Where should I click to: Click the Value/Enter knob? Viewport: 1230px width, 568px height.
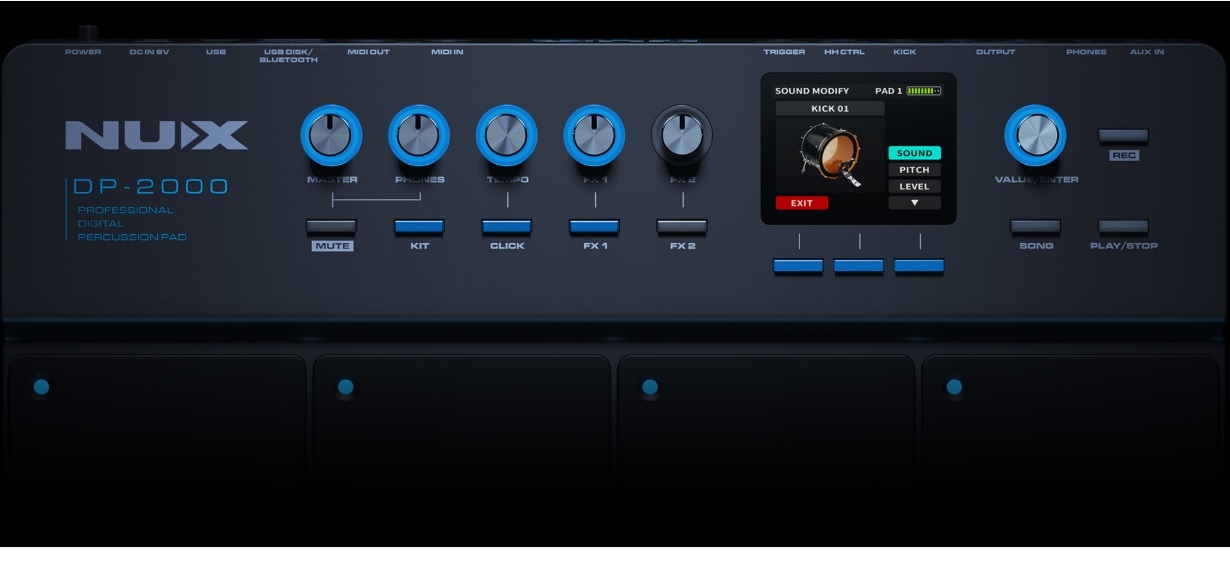click(1035, 135)
